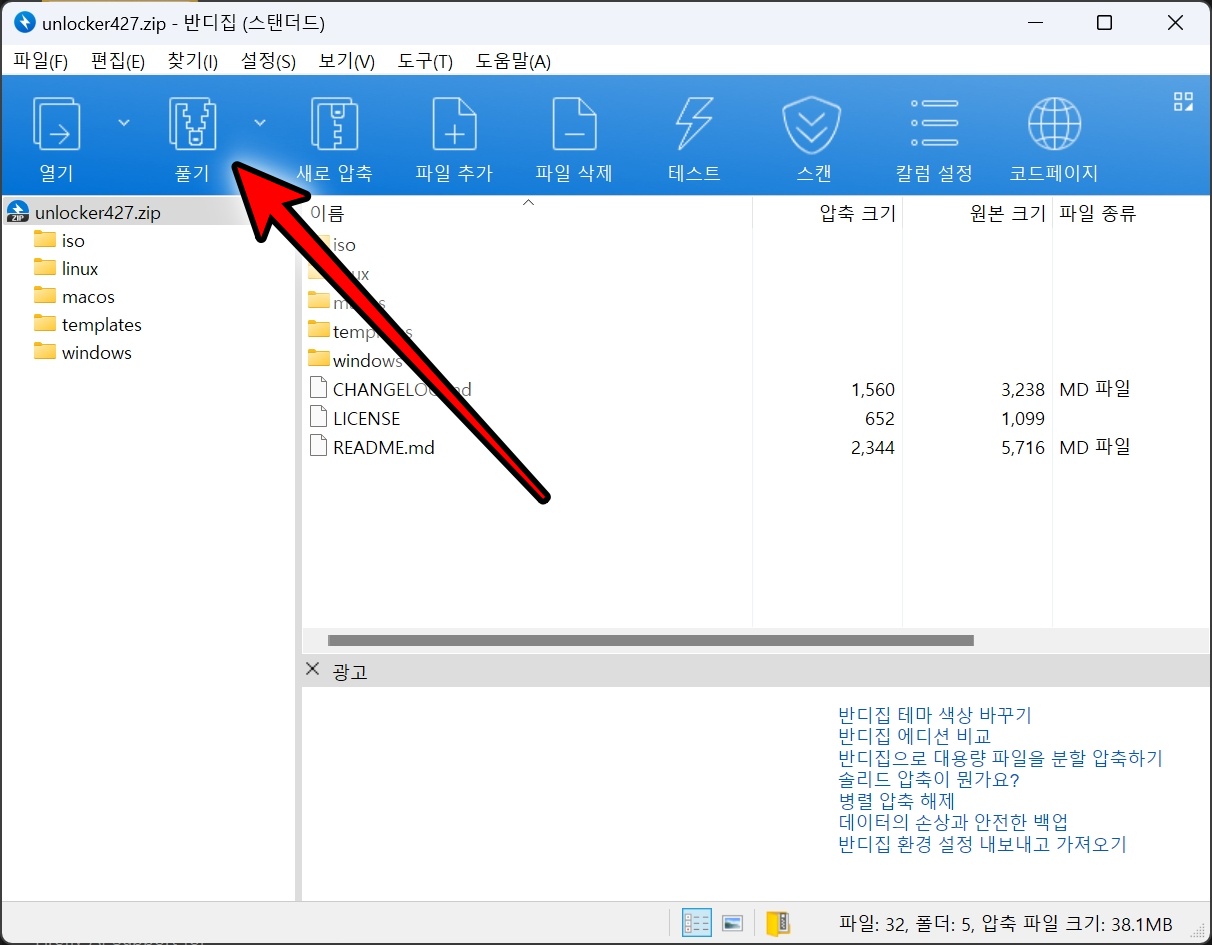The height and width of the screenshot is (945, 1212).
Task: Select iso folder in left tree
Action: click(73, 241)
